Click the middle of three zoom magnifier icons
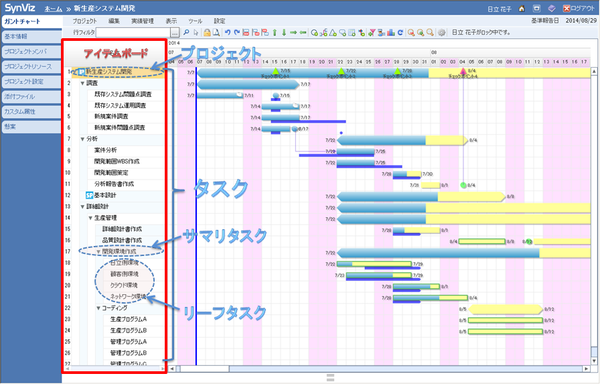 [420, 33]
